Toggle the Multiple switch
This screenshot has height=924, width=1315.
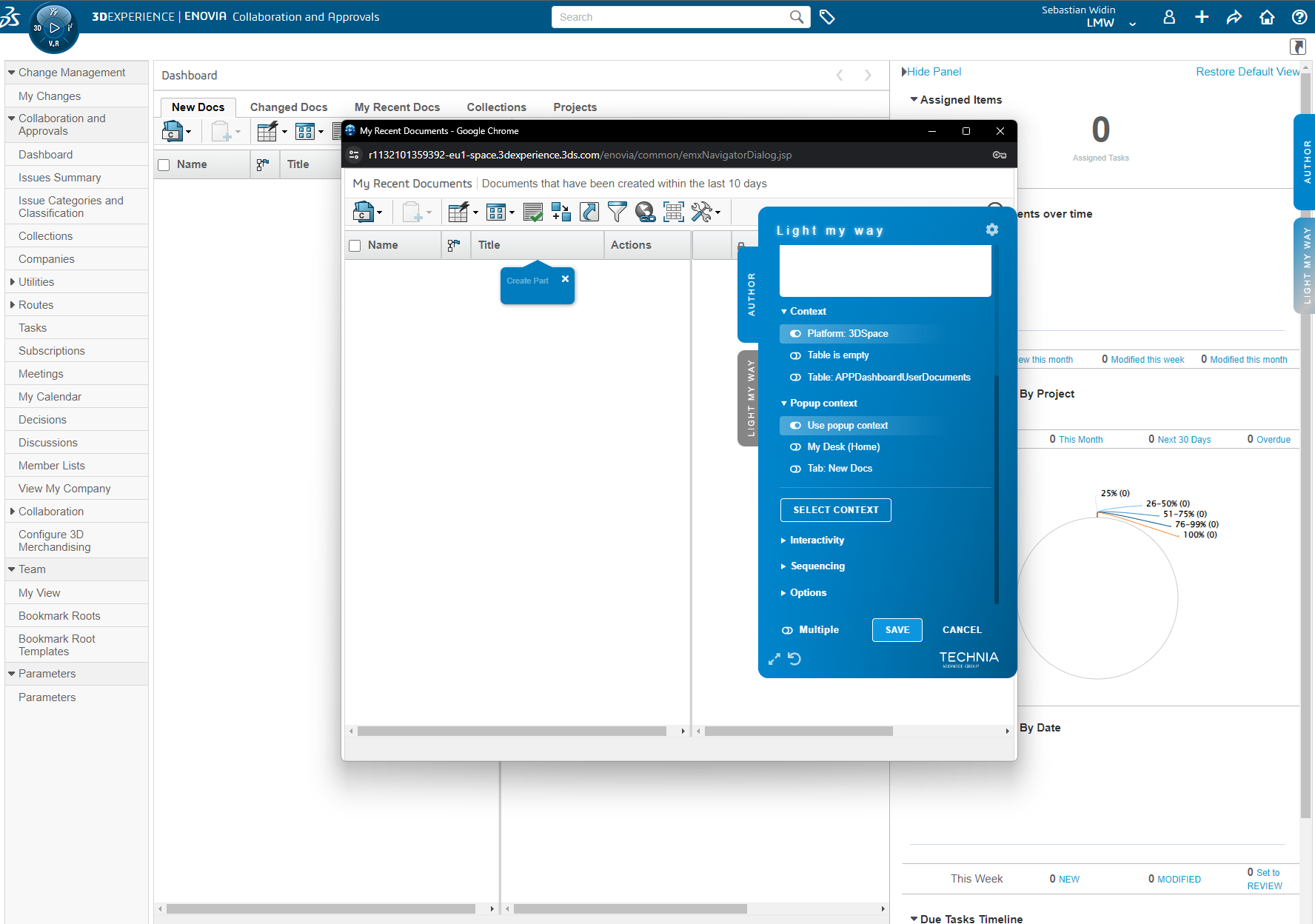787,631
